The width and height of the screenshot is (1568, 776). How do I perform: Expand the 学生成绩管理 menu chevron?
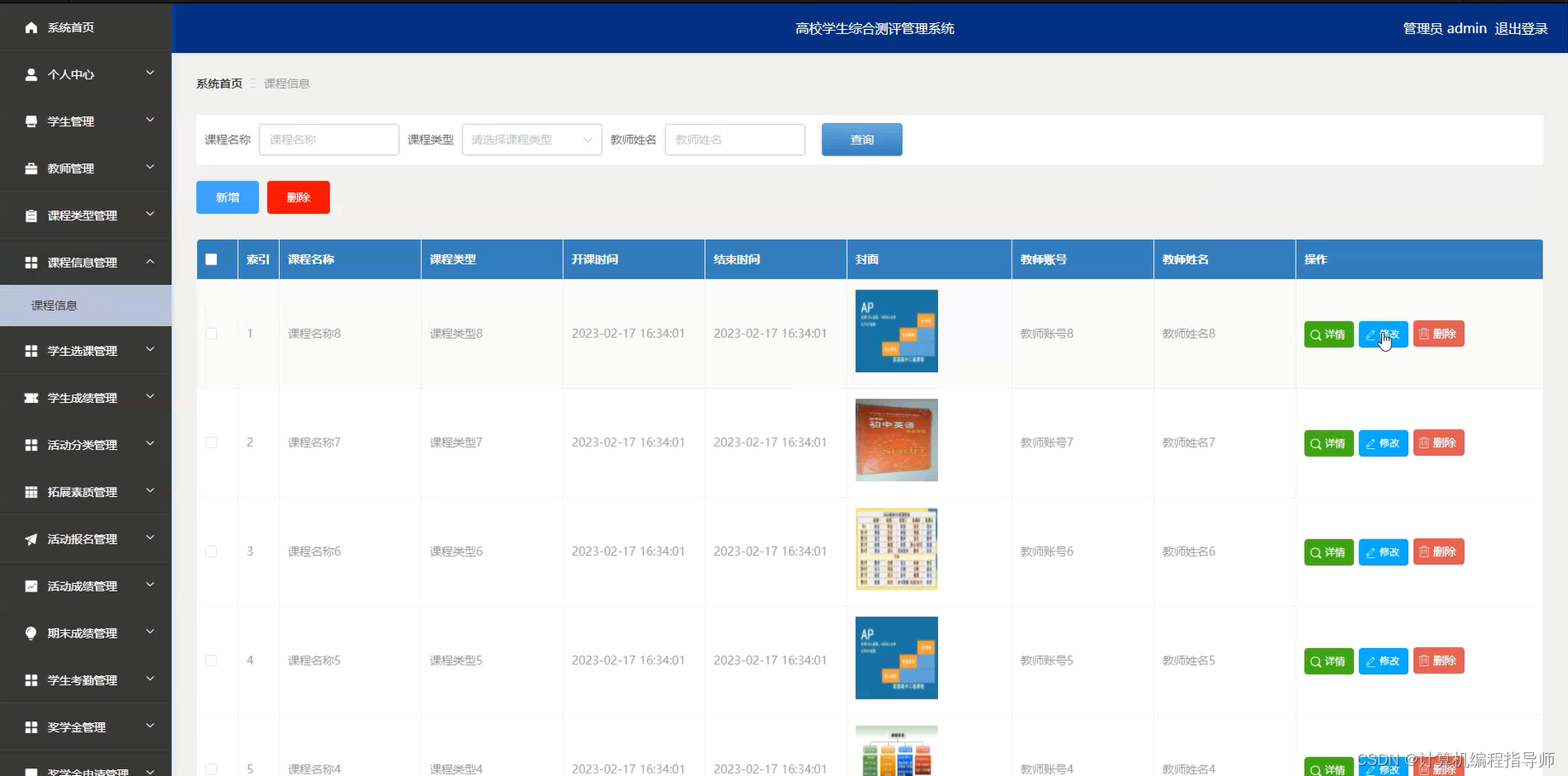[150, 397]
